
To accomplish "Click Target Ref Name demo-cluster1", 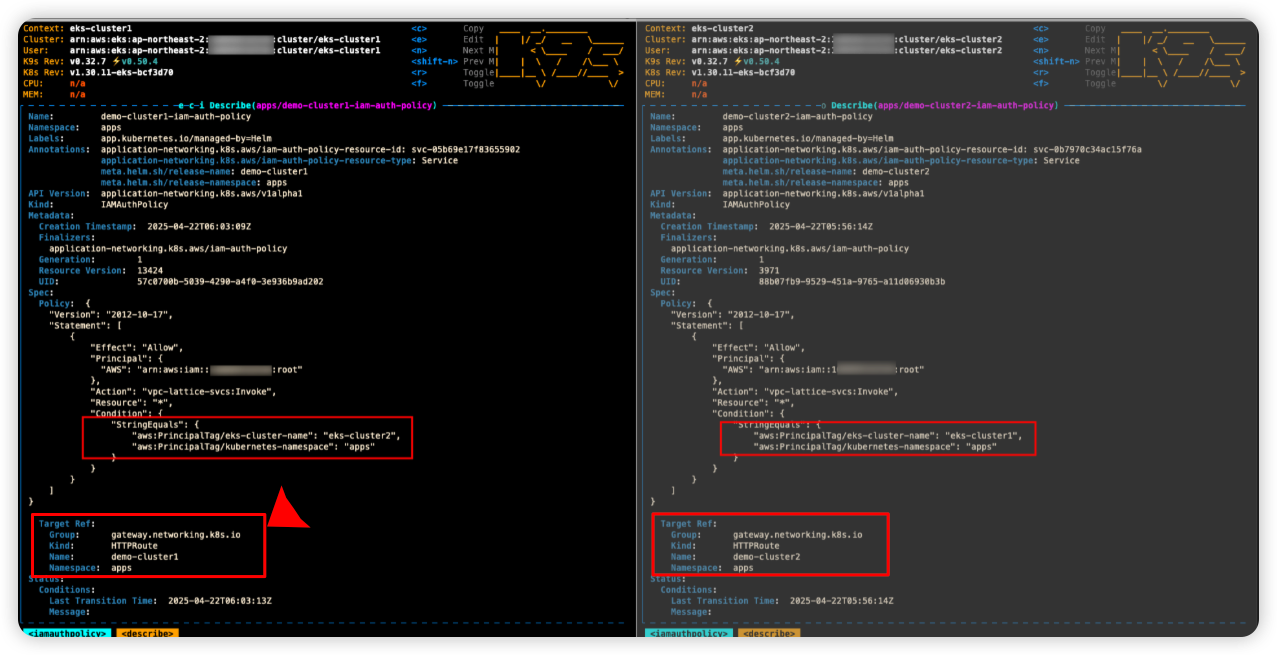I will (x=145, y=556).
